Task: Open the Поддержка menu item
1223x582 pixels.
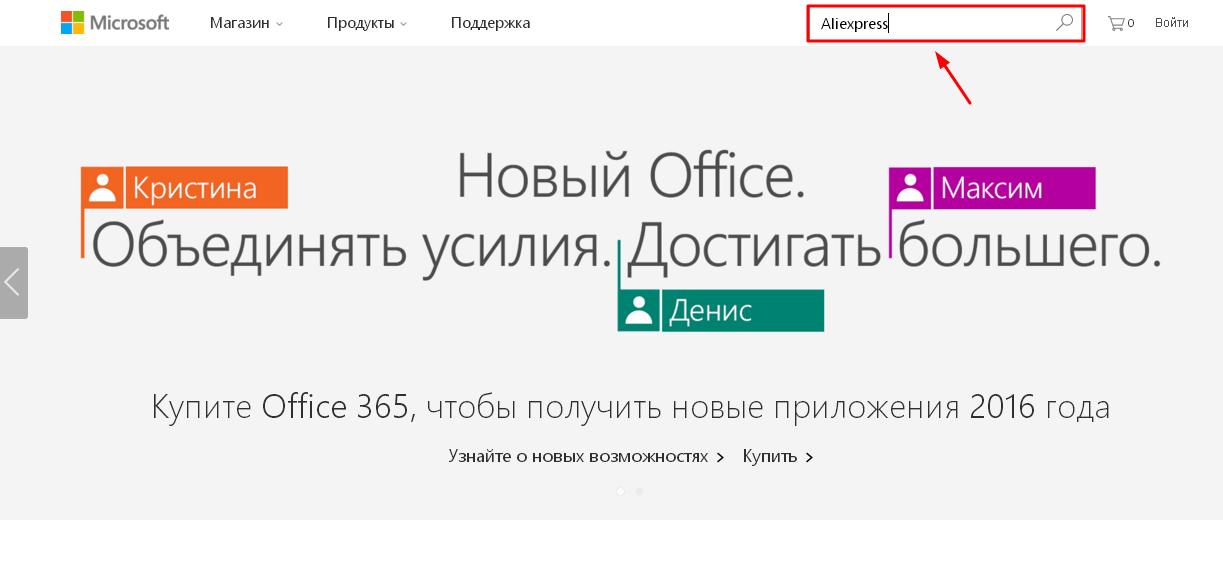Action: (490, 22)
